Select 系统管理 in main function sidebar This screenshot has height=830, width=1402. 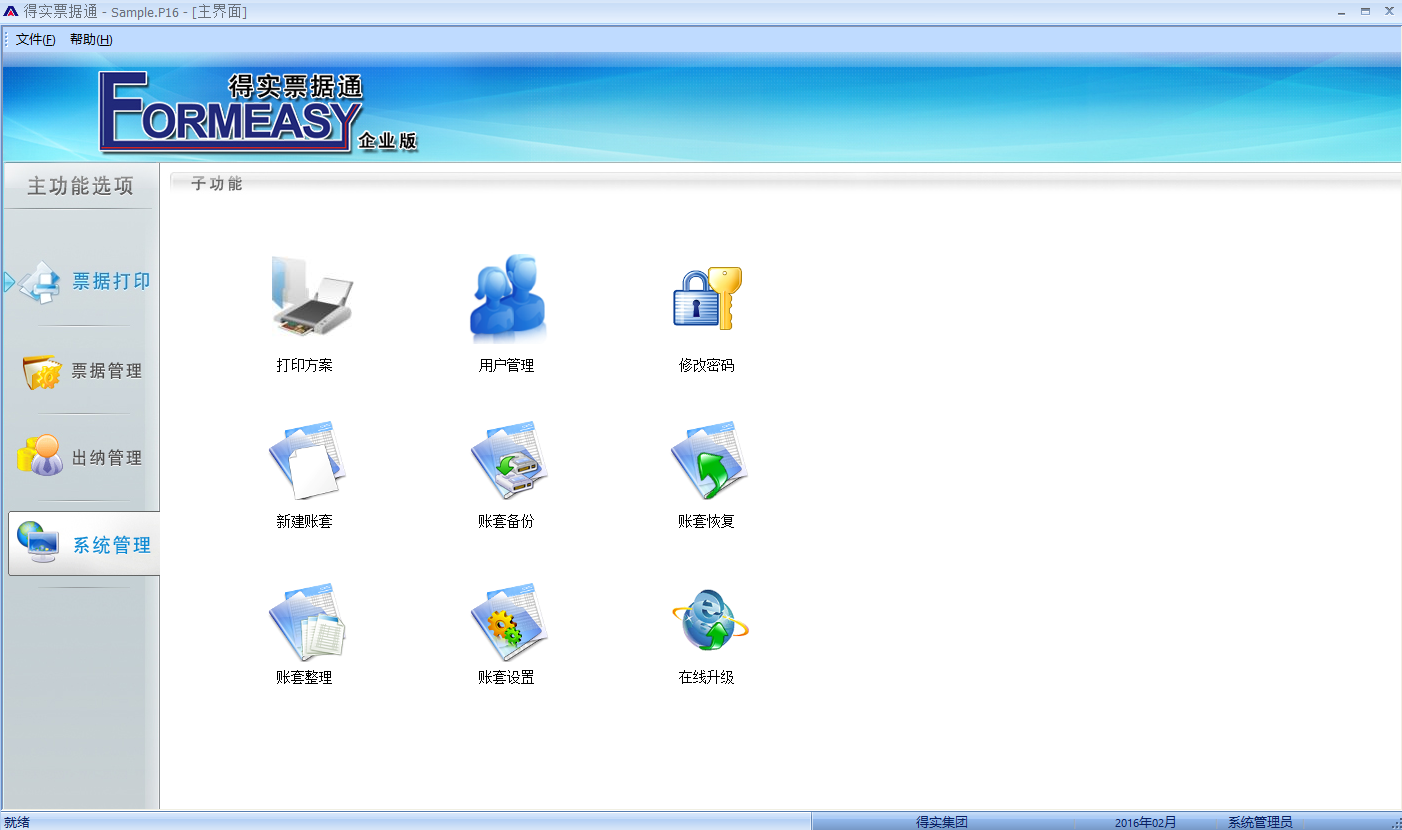[x=84, y=544]
